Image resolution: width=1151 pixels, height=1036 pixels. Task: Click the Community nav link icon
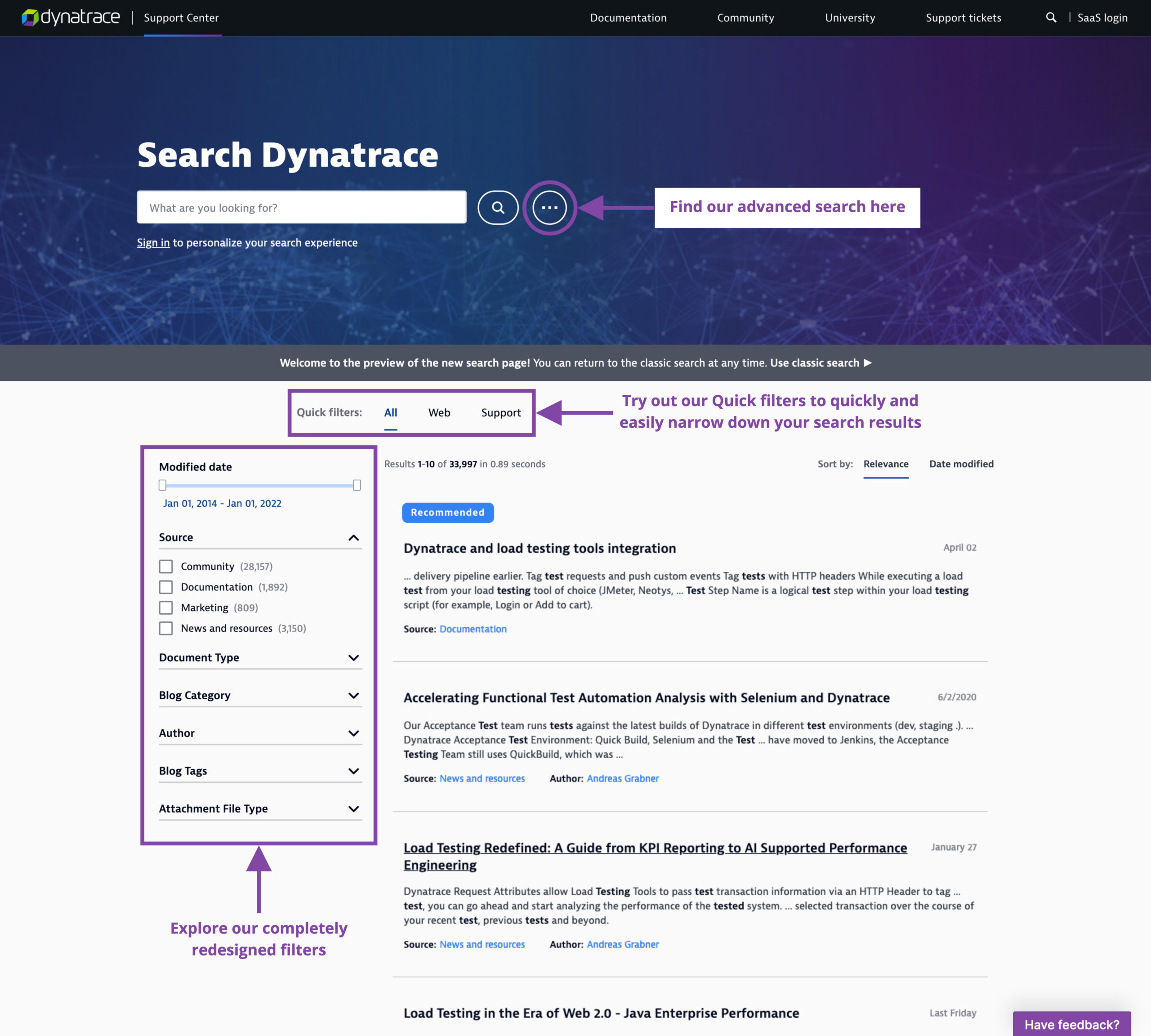pos(746,17)
